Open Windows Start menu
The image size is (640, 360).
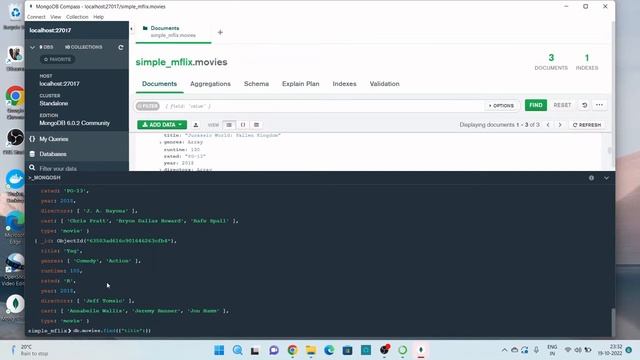click(219, 350)
